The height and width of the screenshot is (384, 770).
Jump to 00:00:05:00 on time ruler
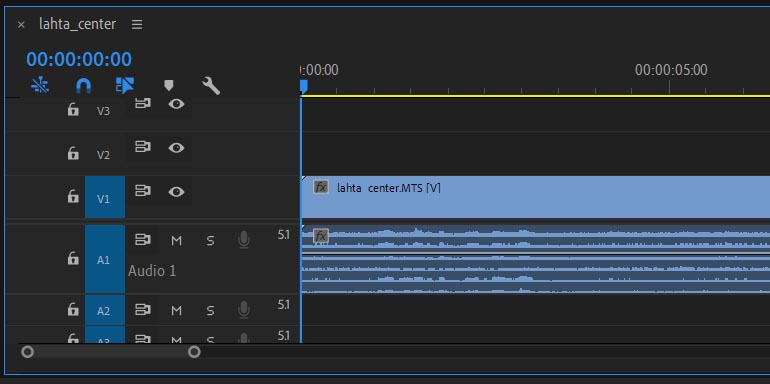coord(671,70)
